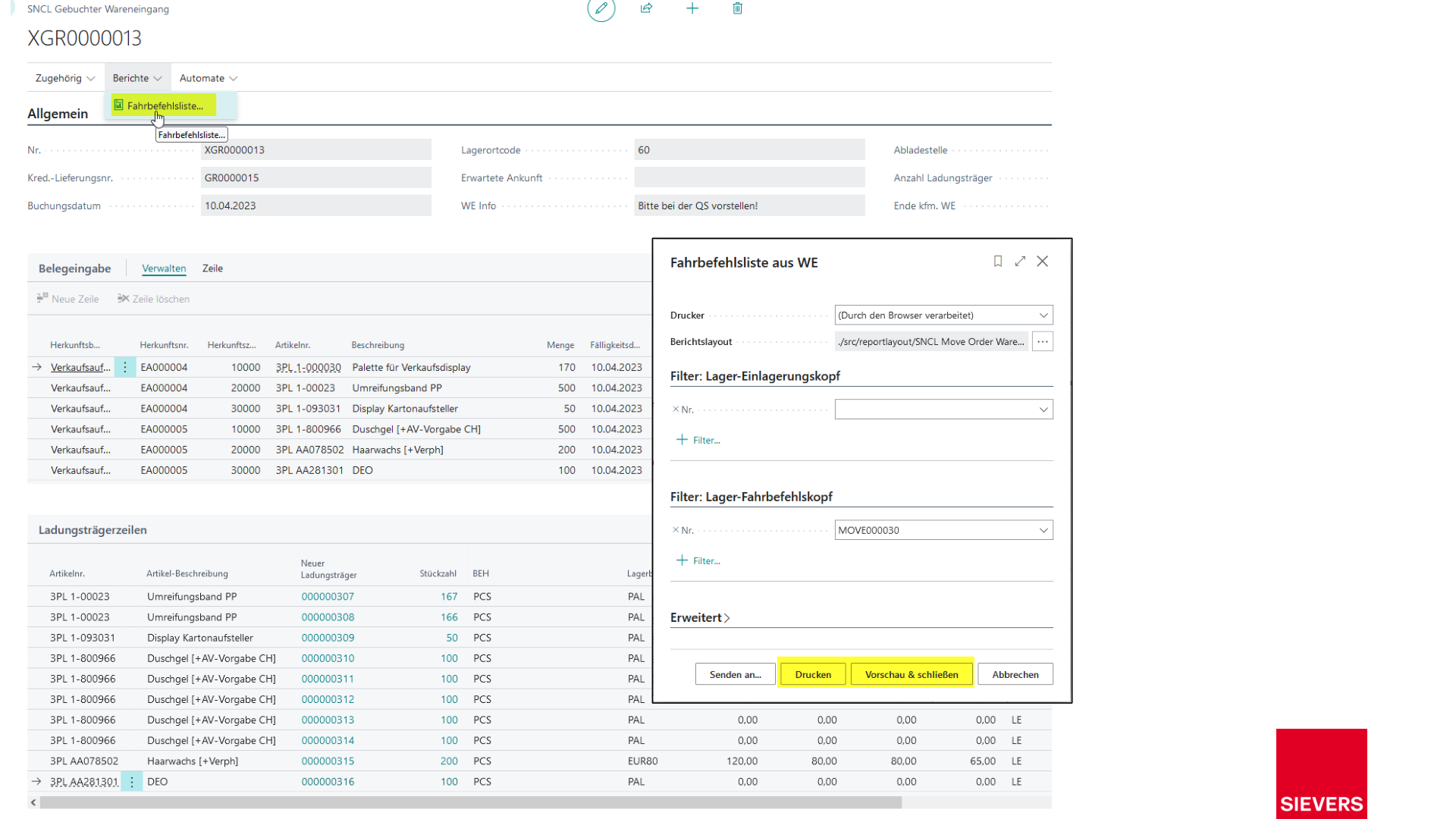Click Stückzahl 200 for Haarwachs
1456x819 pixels.
pyautogui.click(x=449, y=761)
